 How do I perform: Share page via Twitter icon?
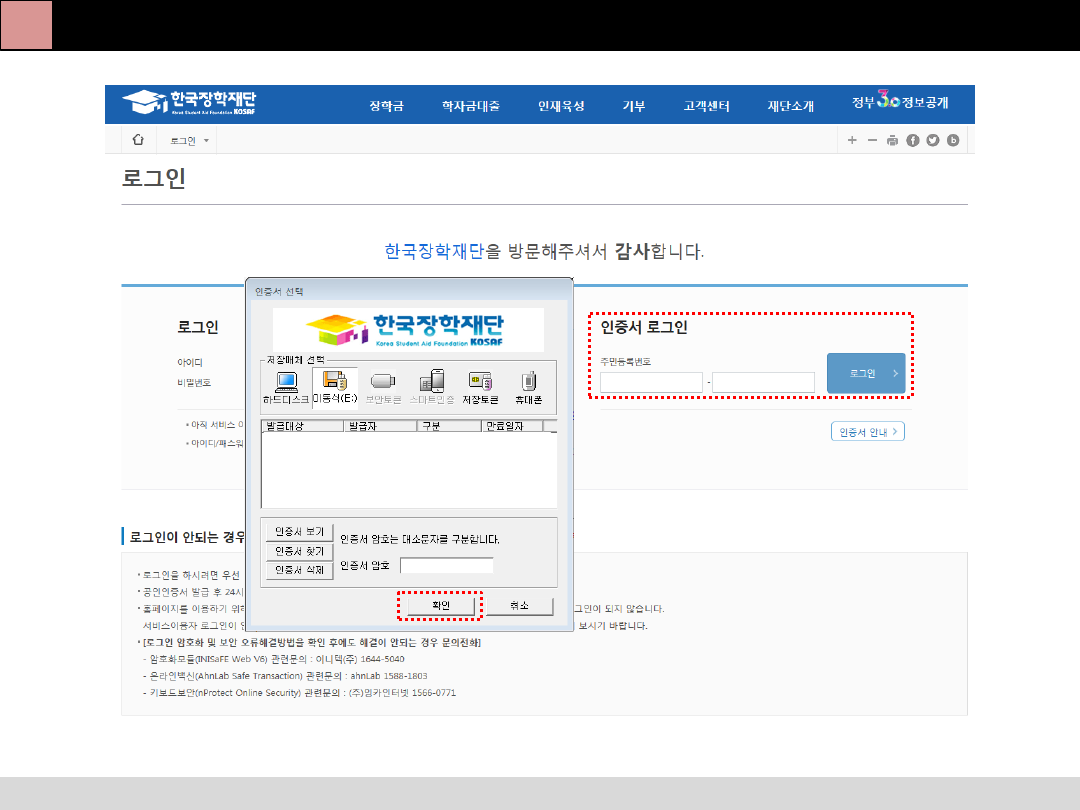(932, 141)
